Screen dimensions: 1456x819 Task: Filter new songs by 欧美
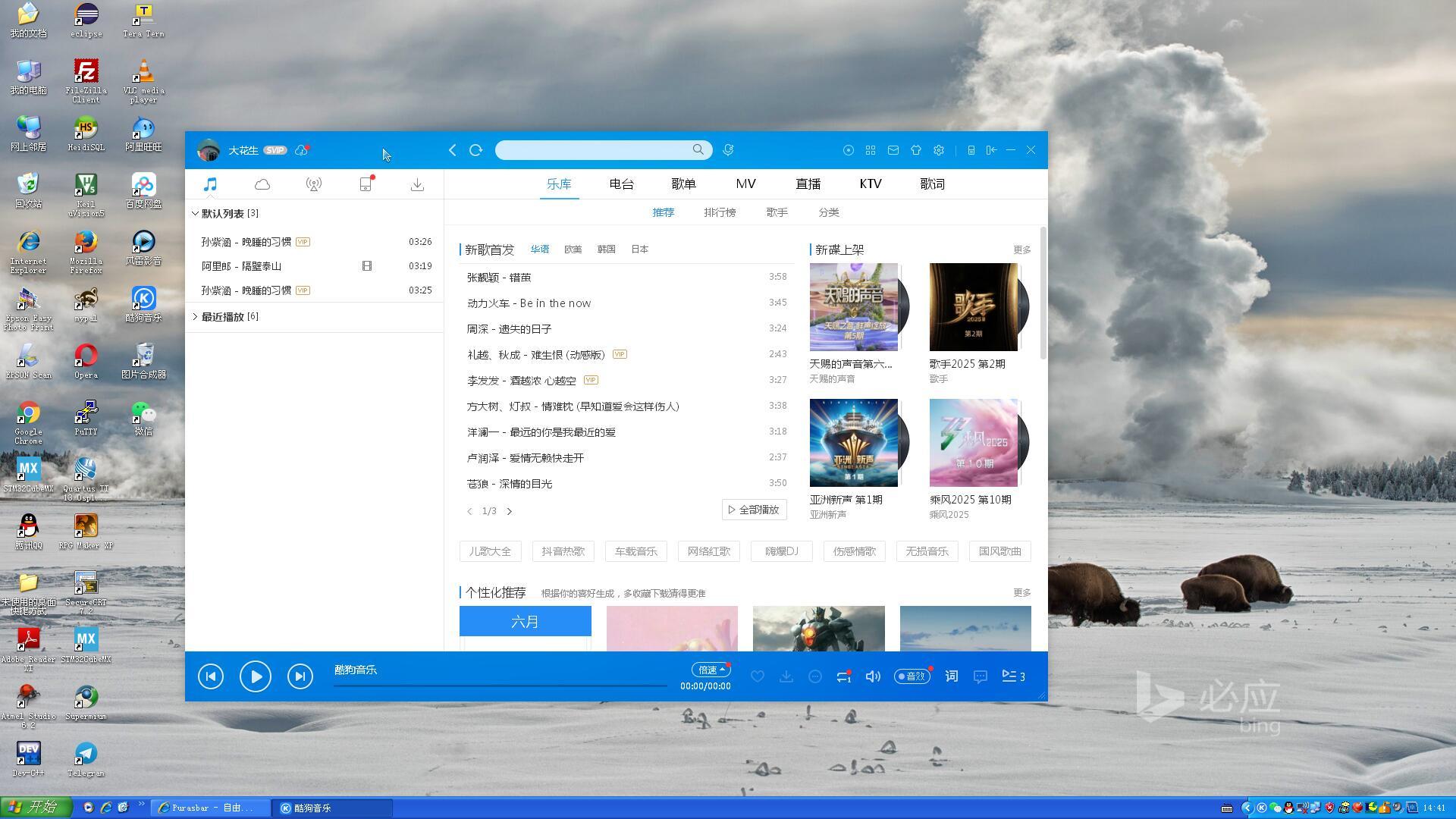tap(573, 249)
